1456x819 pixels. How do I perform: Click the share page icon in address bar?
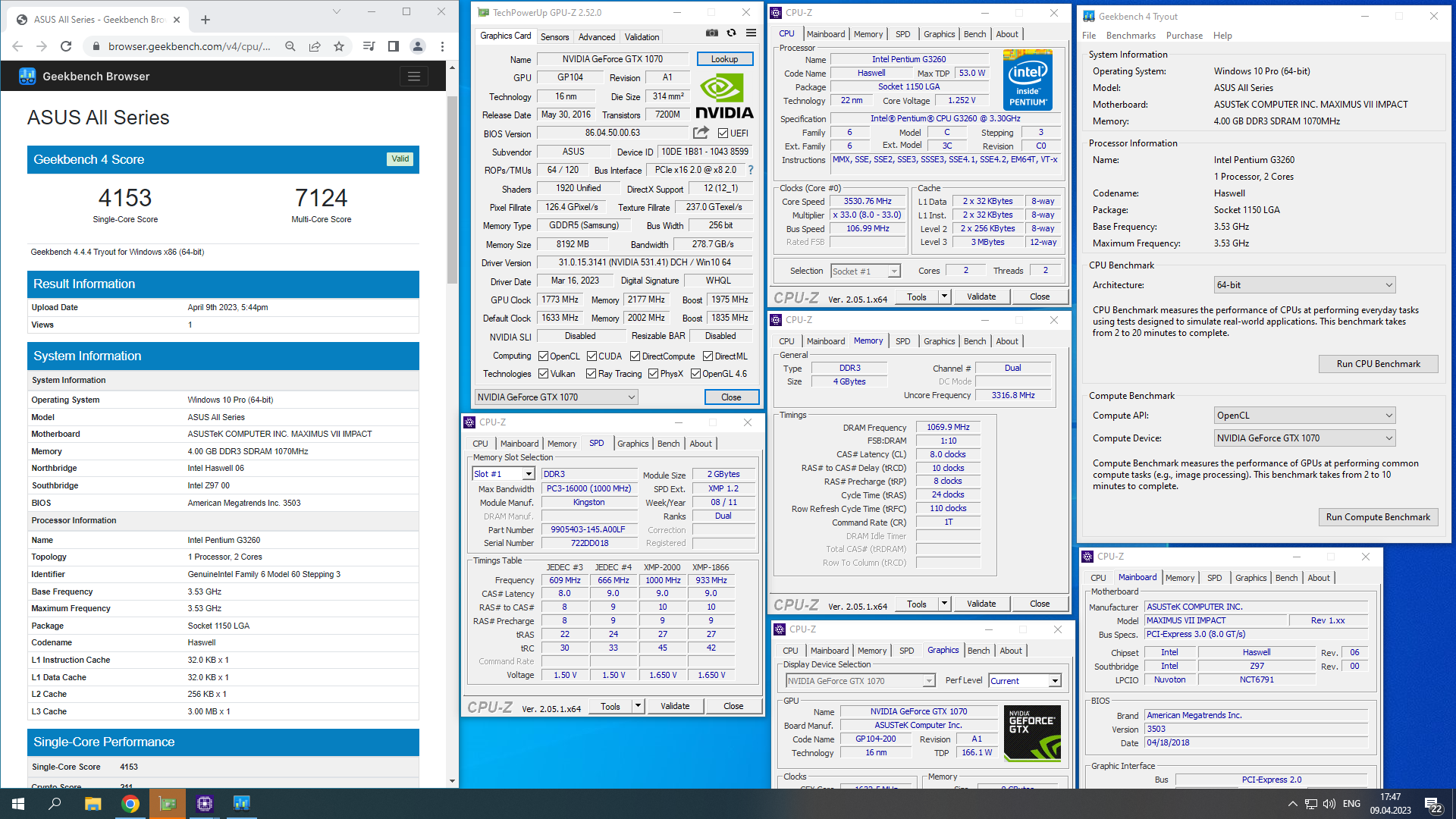pos(315,46)
